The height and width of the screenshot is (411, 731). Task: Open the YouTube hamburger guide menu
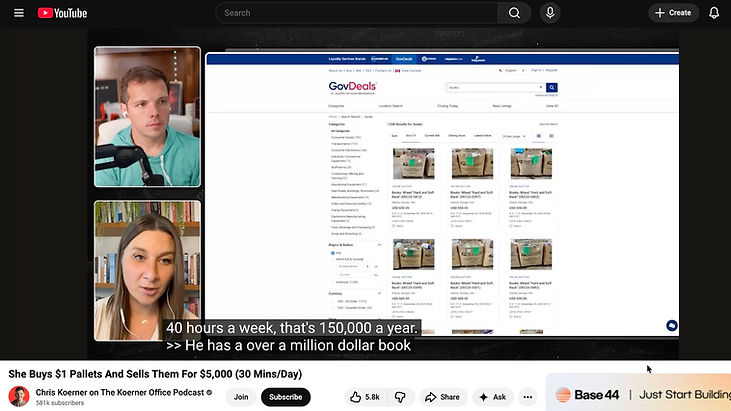(x=19, y=13)
